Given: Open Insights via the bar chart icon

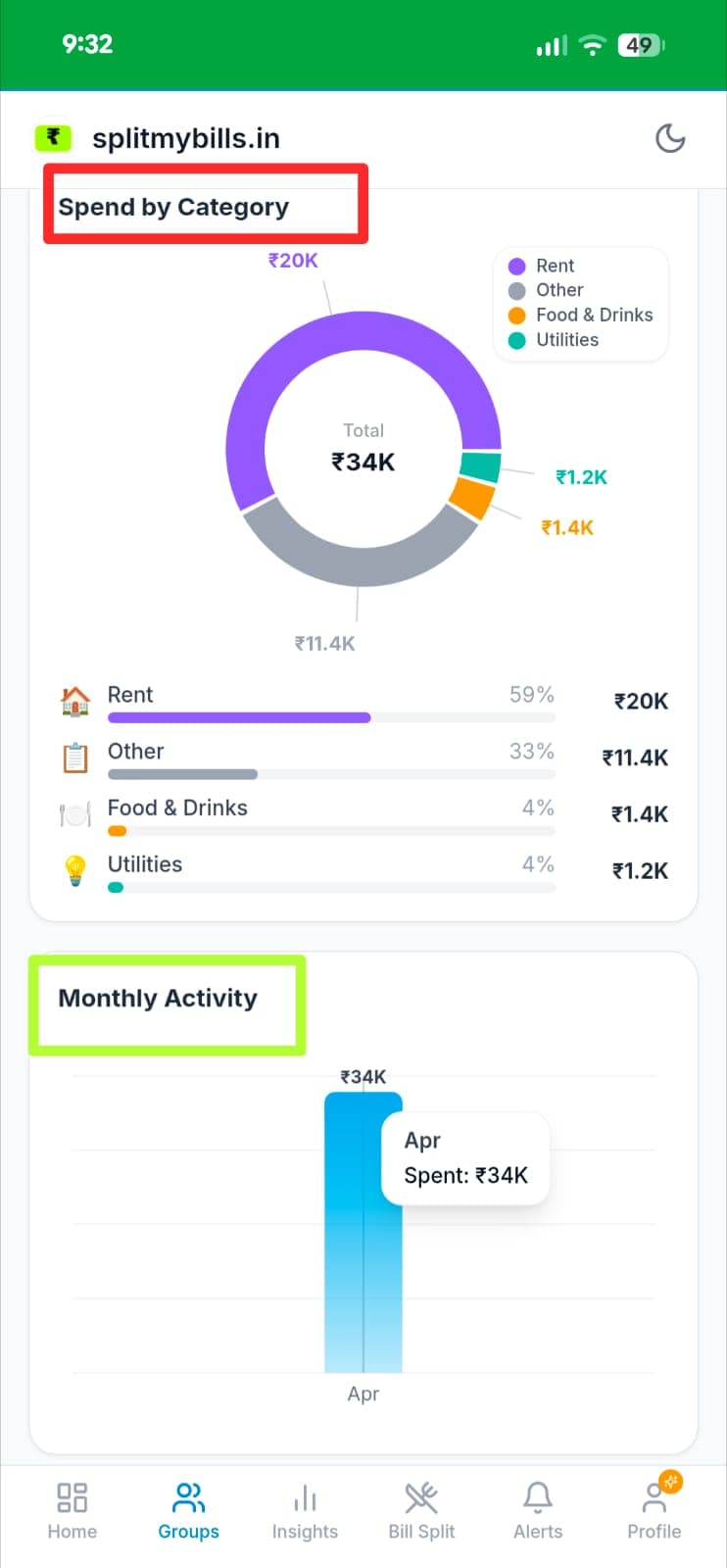Looking at the screenshot, I should (x=305, y=1496).
